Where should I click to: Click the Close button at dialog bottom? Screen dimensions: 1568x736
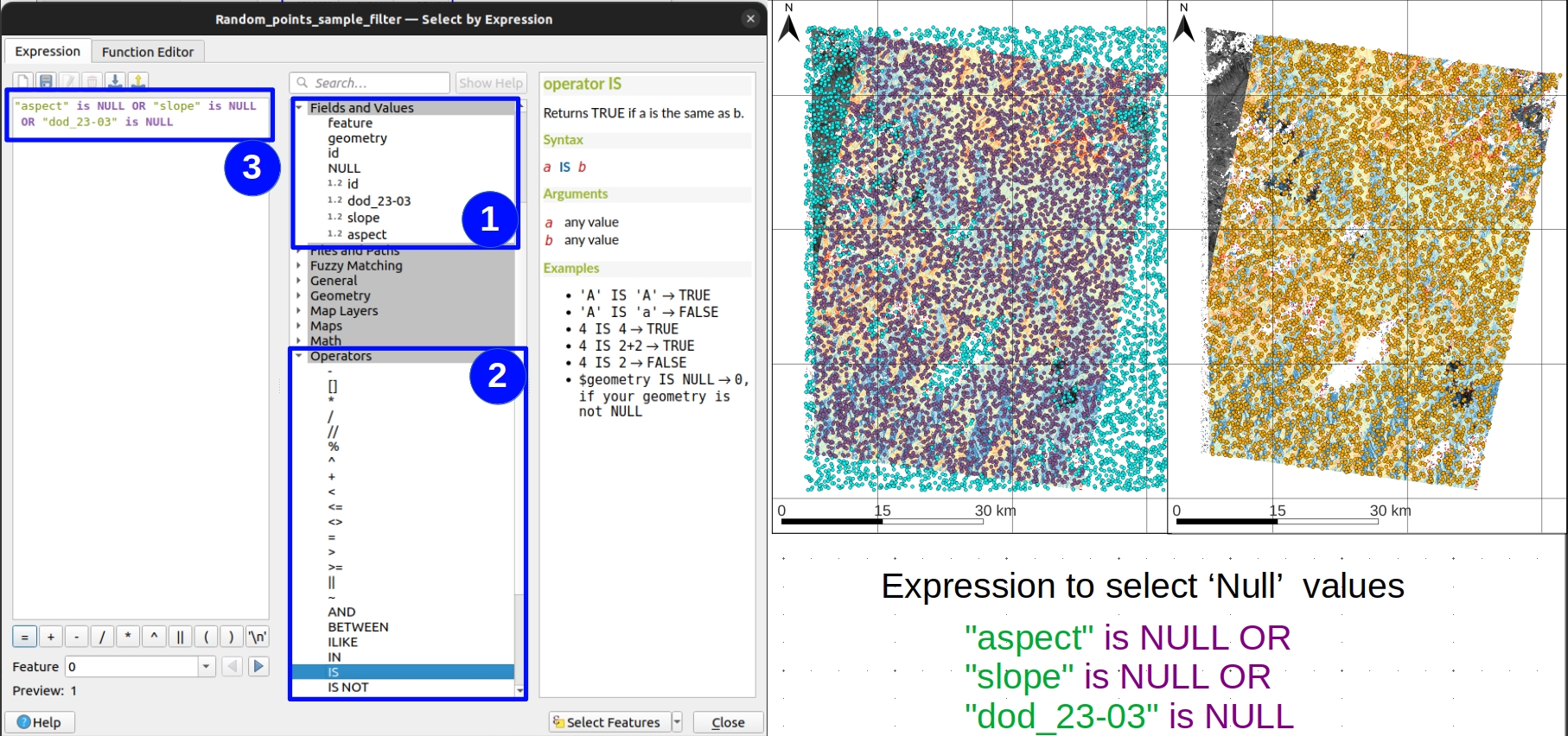[728, 722]
